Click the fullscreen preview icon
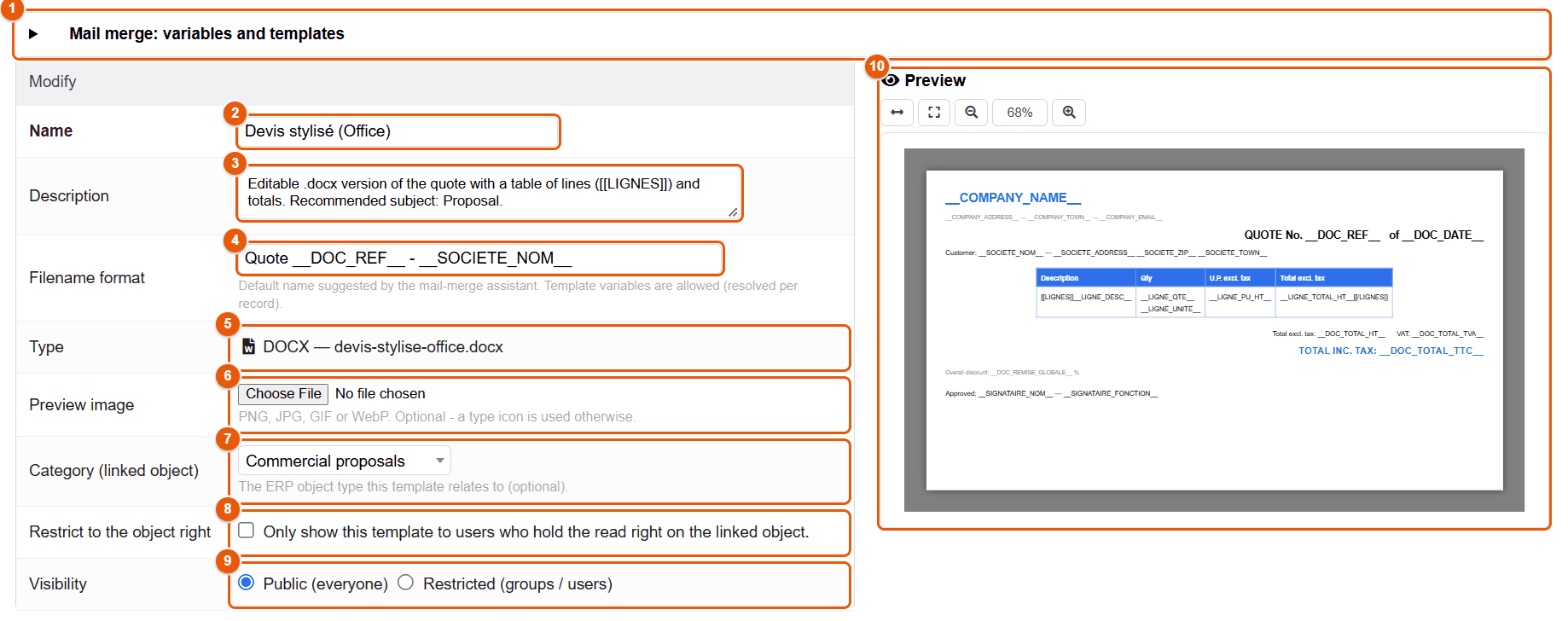Image resolution: width=1568 pixels, height=621 pixels. (x=934, y=112)
